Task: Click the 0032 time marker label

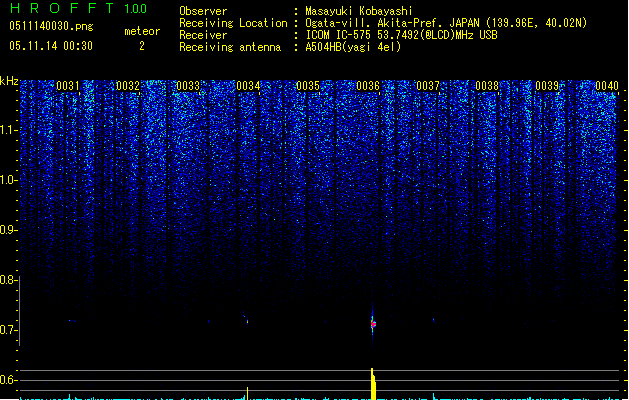Action: pos(128,86)
